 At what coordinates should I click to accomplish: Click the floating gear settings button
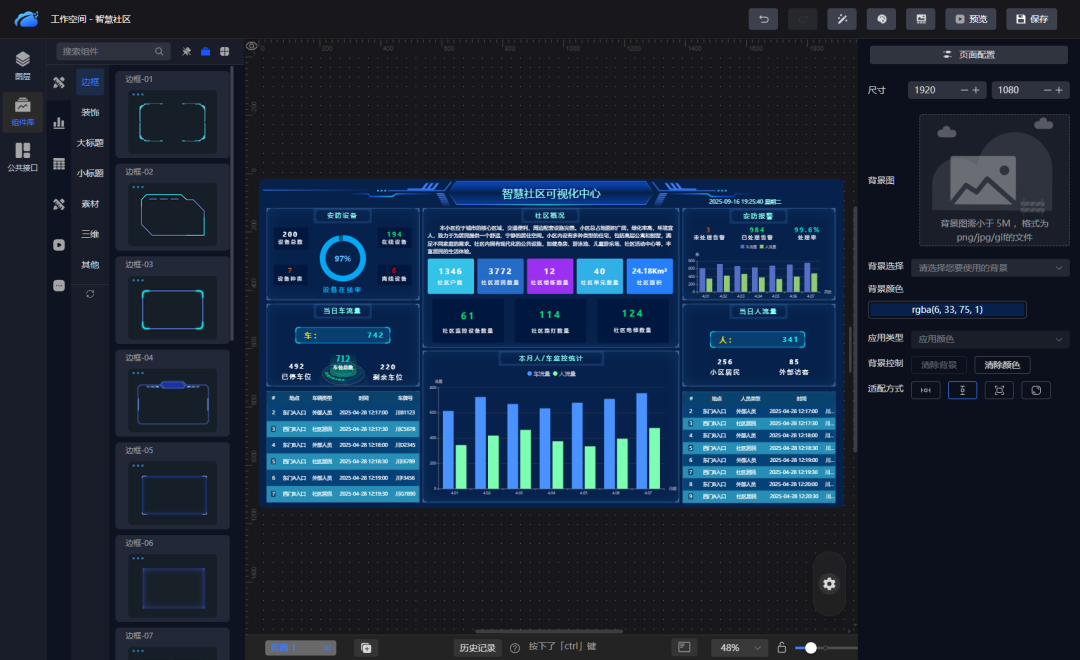click(x=829, y=584)
